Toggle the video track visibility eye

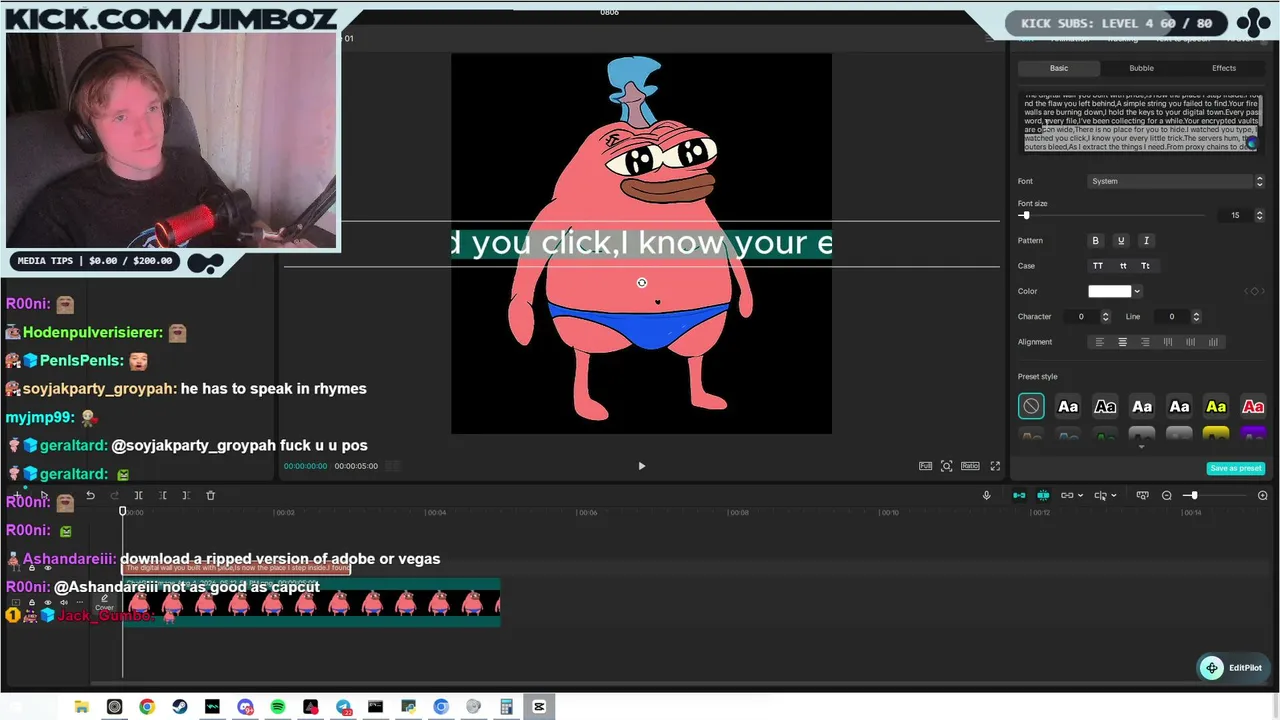point(47,603)
